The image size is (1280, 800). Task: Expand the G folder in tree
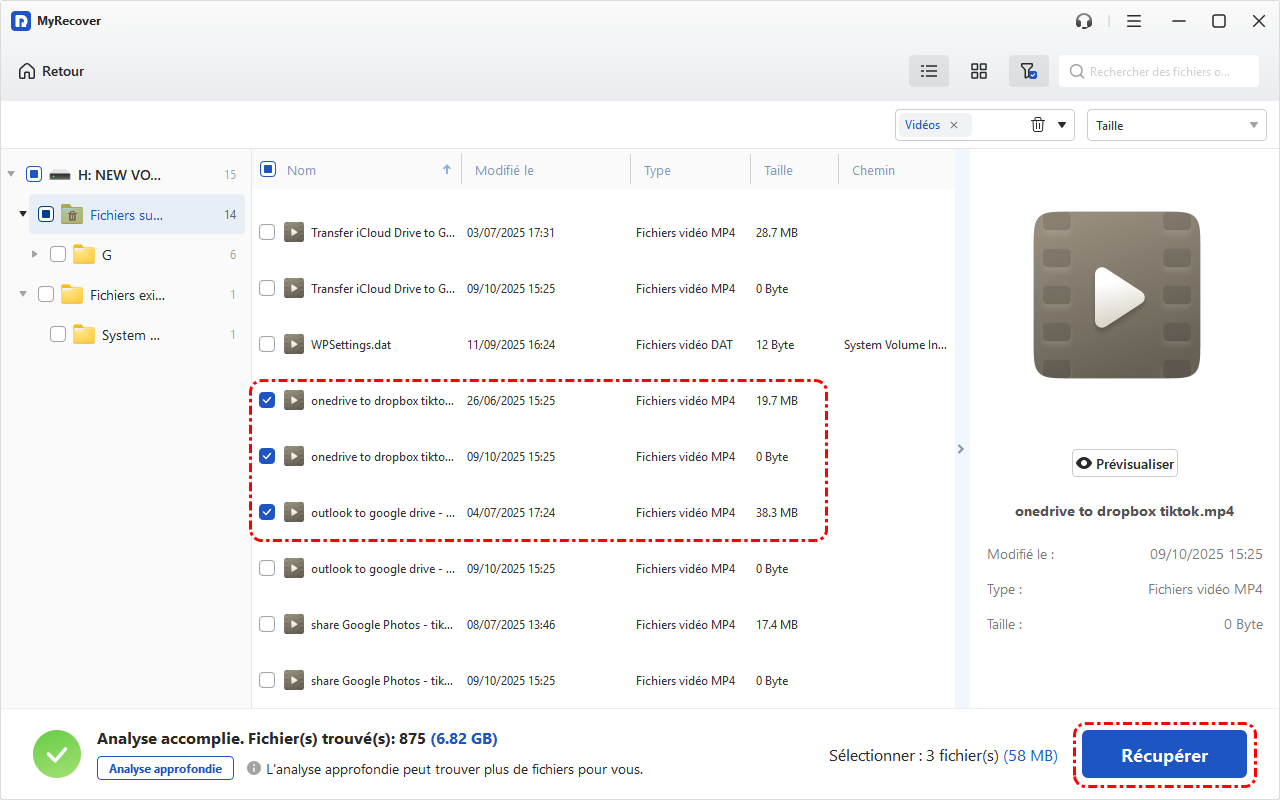35,255
